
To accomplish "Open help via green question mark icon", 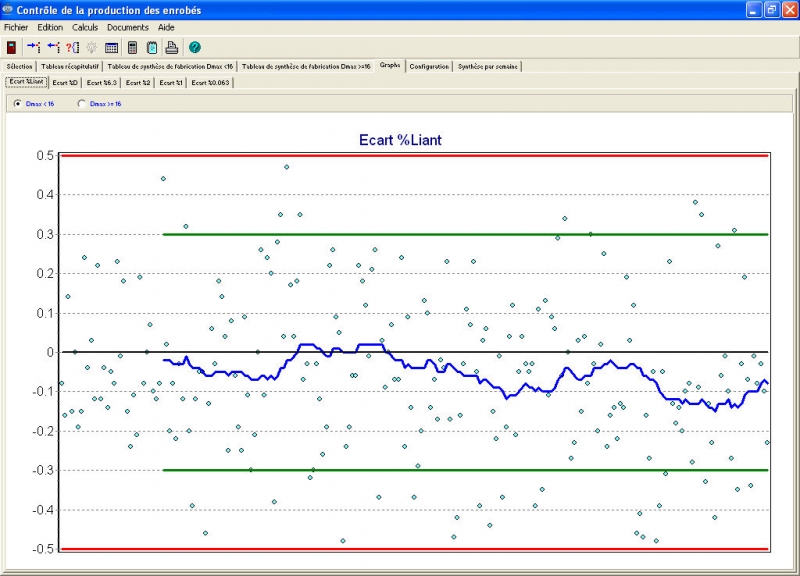I will click(x=194, y=47).
